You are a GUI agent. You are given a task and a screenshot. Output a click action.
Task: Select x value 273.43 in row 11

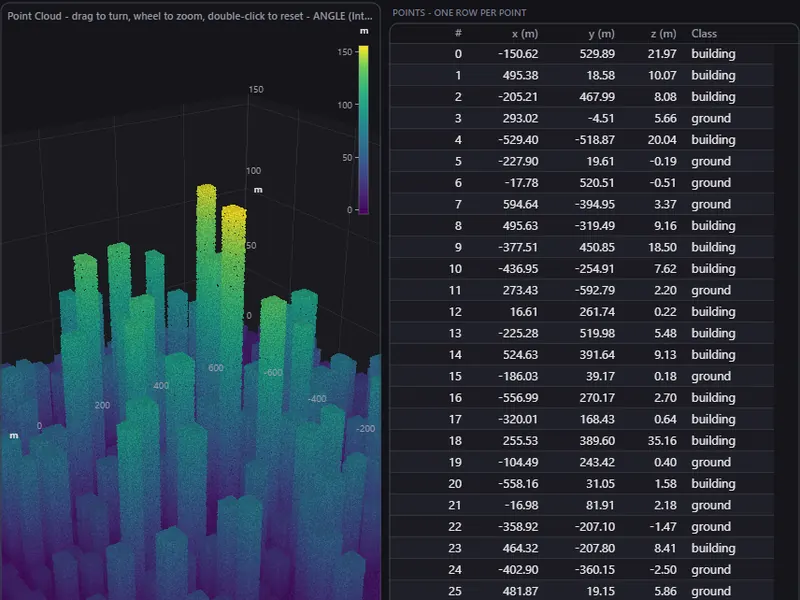(x=520, y=290)
